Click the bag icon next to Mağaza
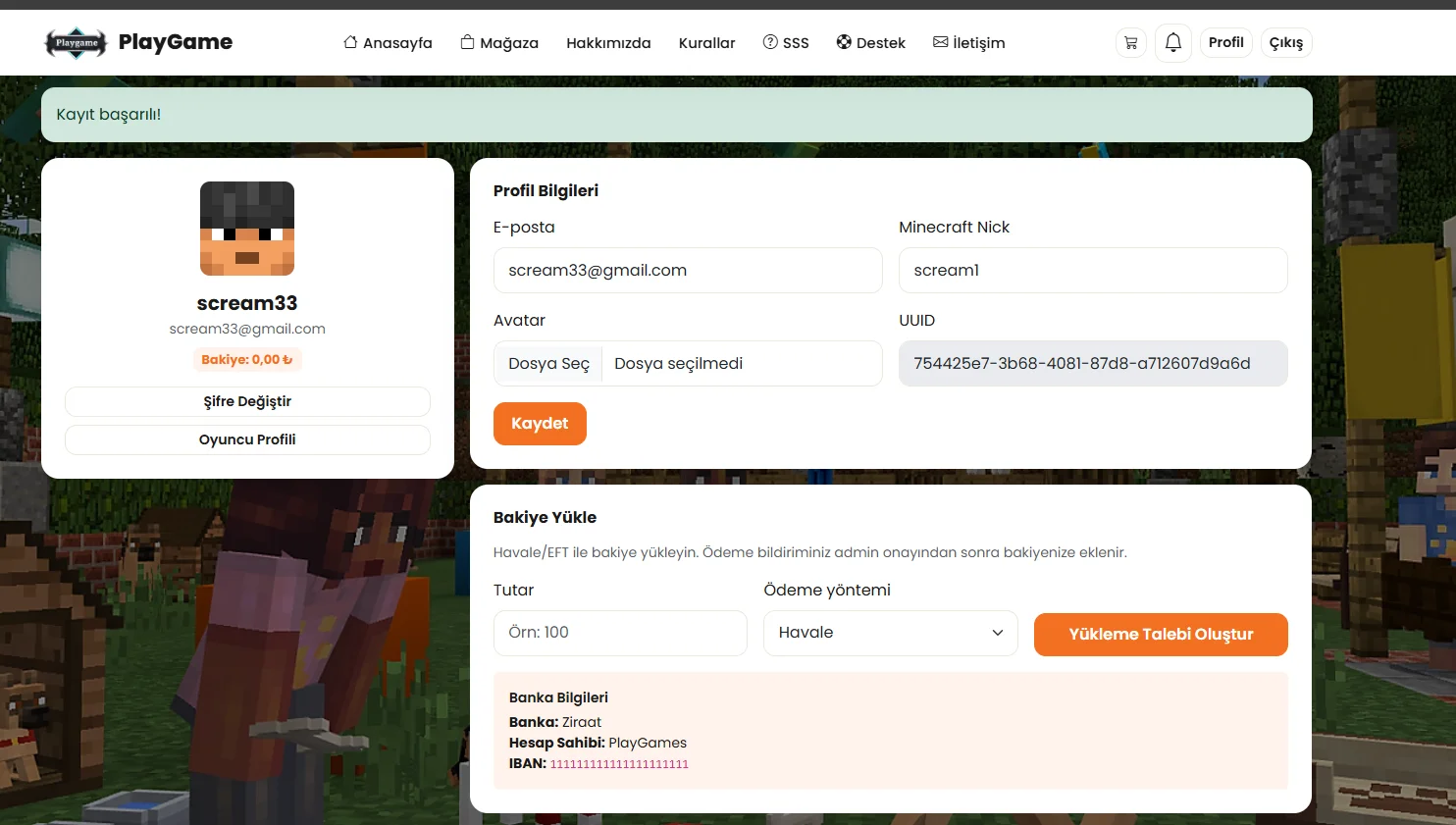Screen dimensions: 1456x825 tap(467, 42)
